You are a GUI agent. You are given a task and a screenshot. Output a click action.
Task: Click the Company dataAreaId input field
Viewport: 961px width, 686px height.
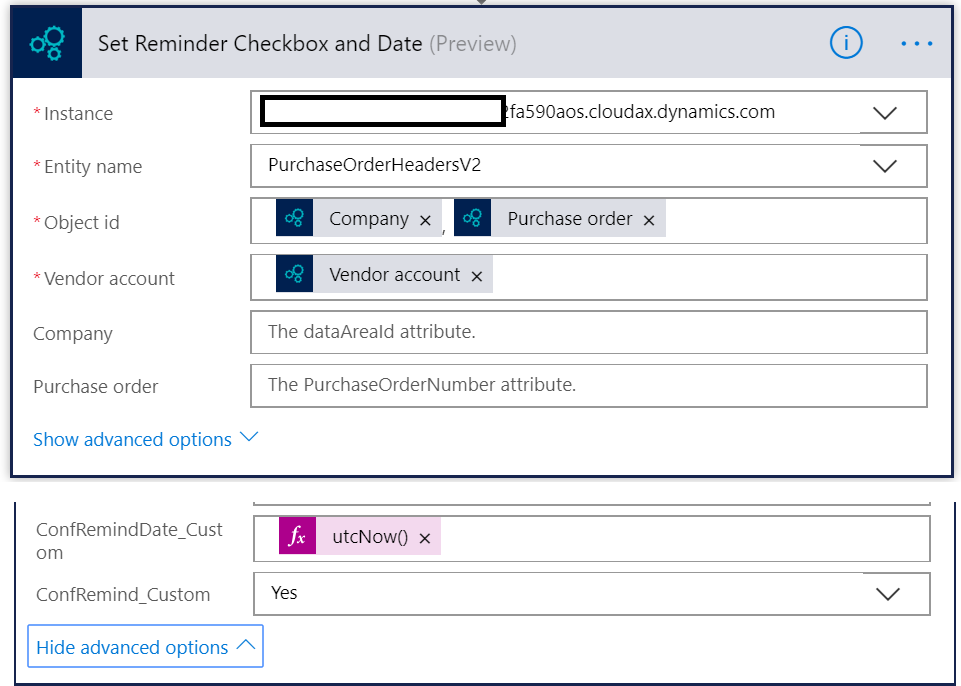[588, 331]
